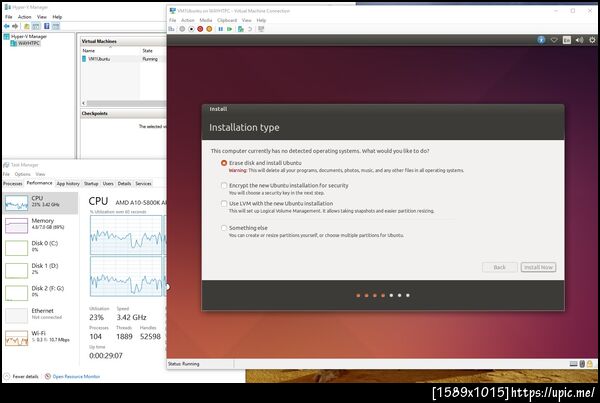Select VM1Ubuntu row in Virtual Machines list
This screenshot has height=403, width=600.
point(123,59)
